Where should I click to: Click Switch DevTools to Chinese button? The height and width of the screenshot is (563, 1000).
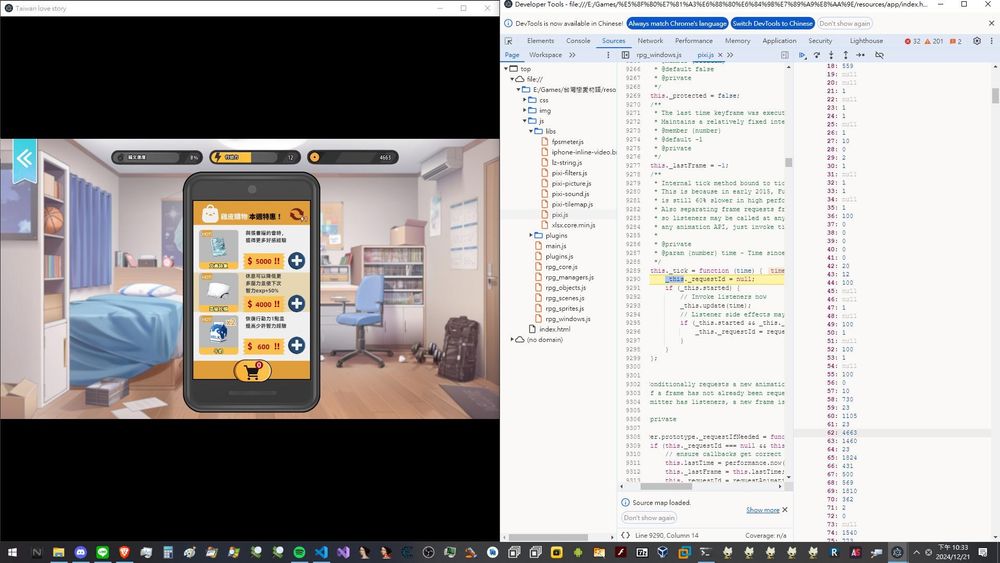772,24
